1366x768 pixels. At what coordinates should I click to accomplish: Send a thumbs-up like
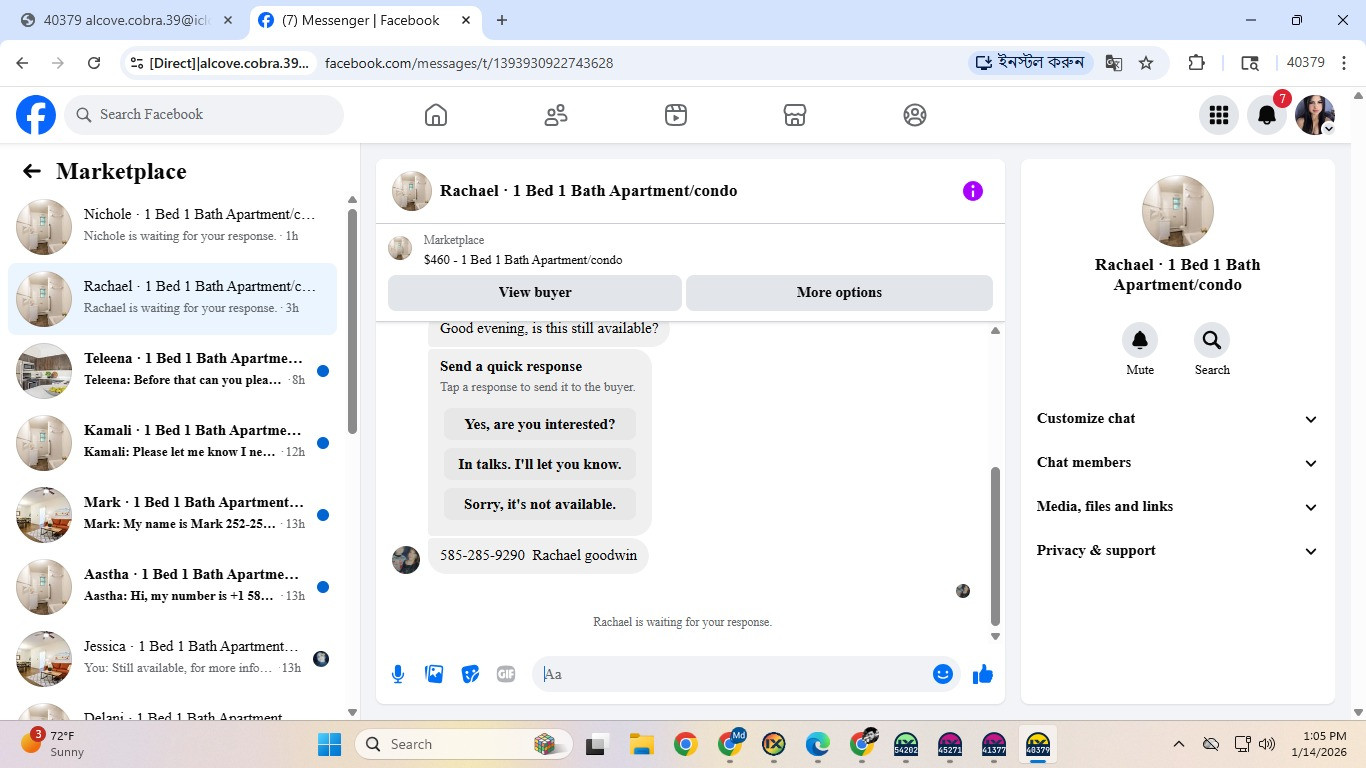pyautogui.click(x=983, y=674)
